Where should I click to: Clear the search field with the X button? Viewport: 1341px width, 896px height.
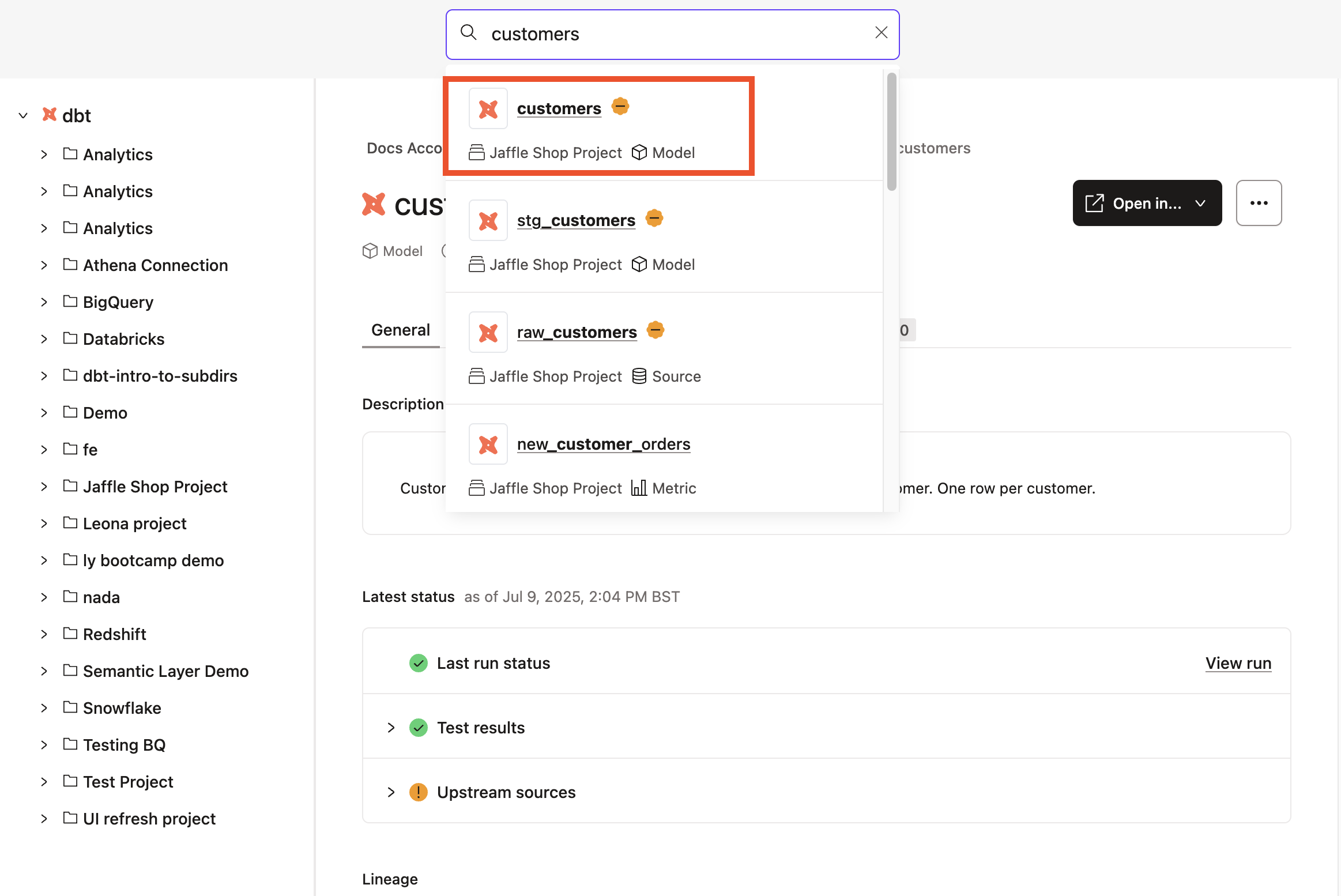click(x=881, y=32)
